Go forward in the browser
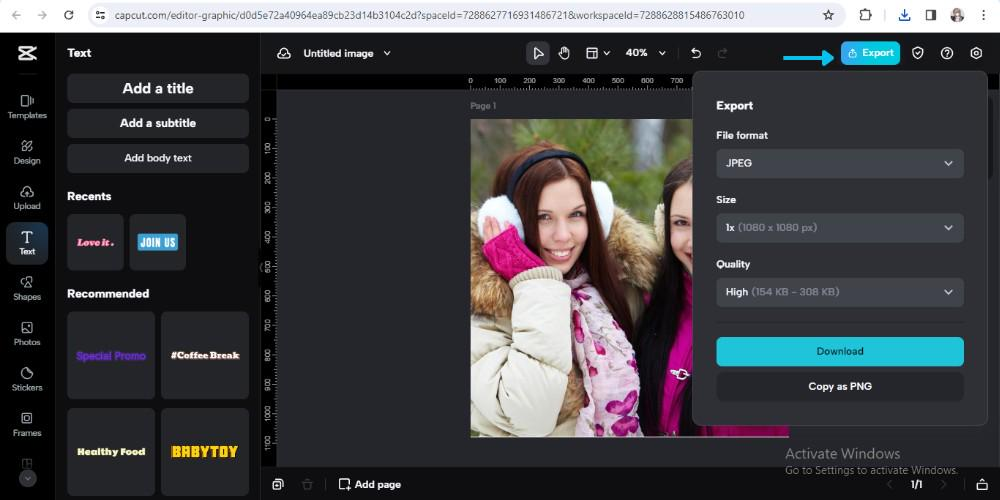Viewport: 1000px width, 500px height. tap(42, 15)
